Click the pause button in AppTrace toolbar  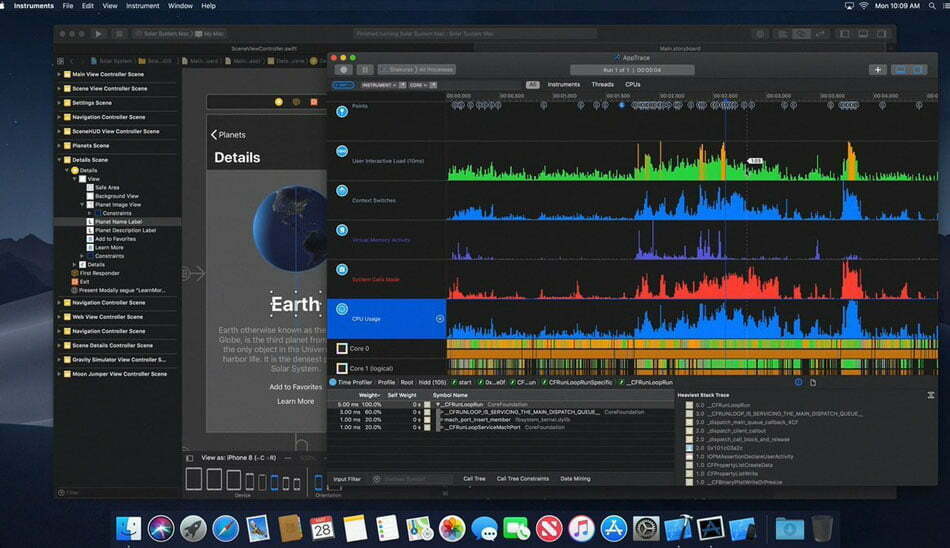tap(365, 70)
